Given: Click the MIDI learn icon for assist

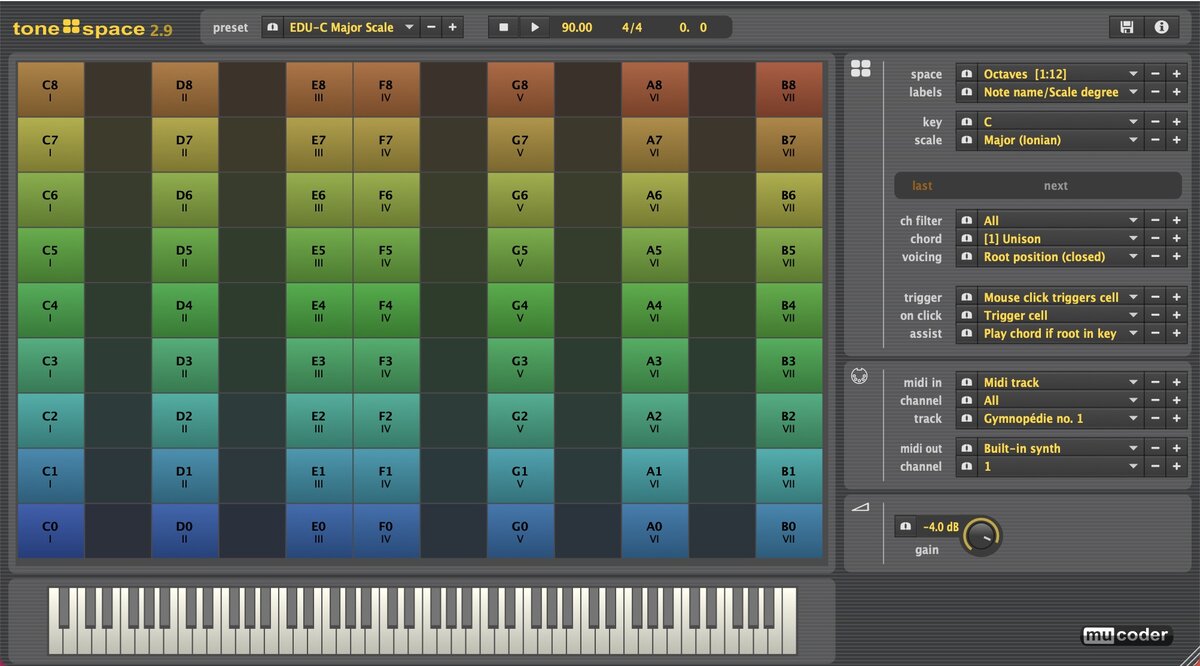Looking at the screenshot, I should (967, 333).
